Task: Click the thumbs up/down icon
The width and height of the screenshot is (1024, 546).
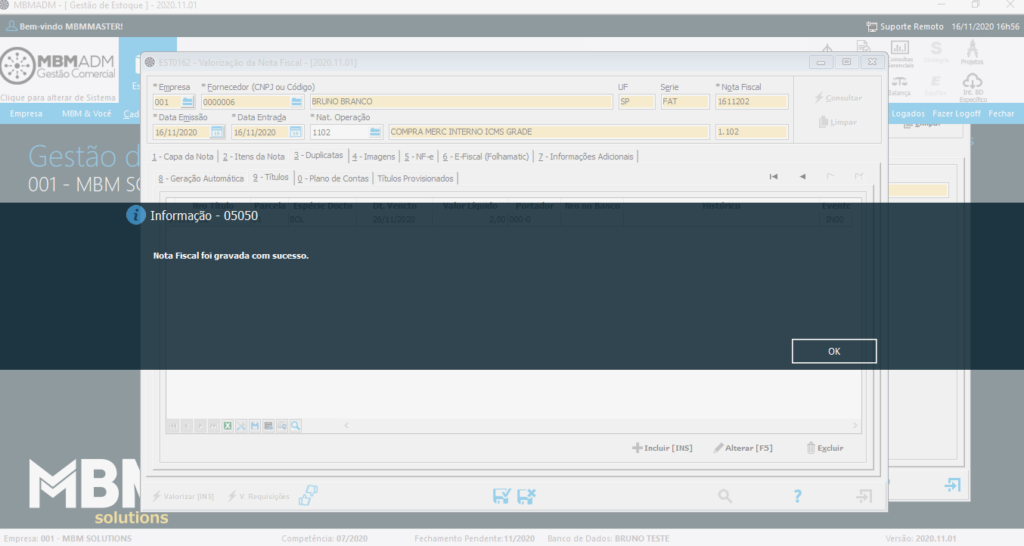Action: click(x=308, y=496)
